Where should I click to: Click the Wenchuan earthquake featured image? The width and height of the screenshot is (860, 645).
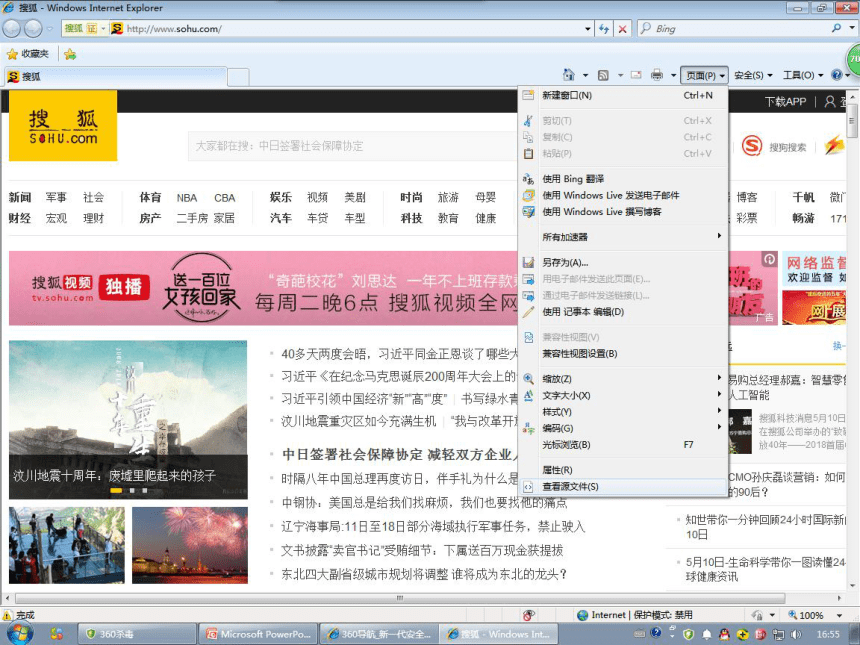tap(128, 420)
